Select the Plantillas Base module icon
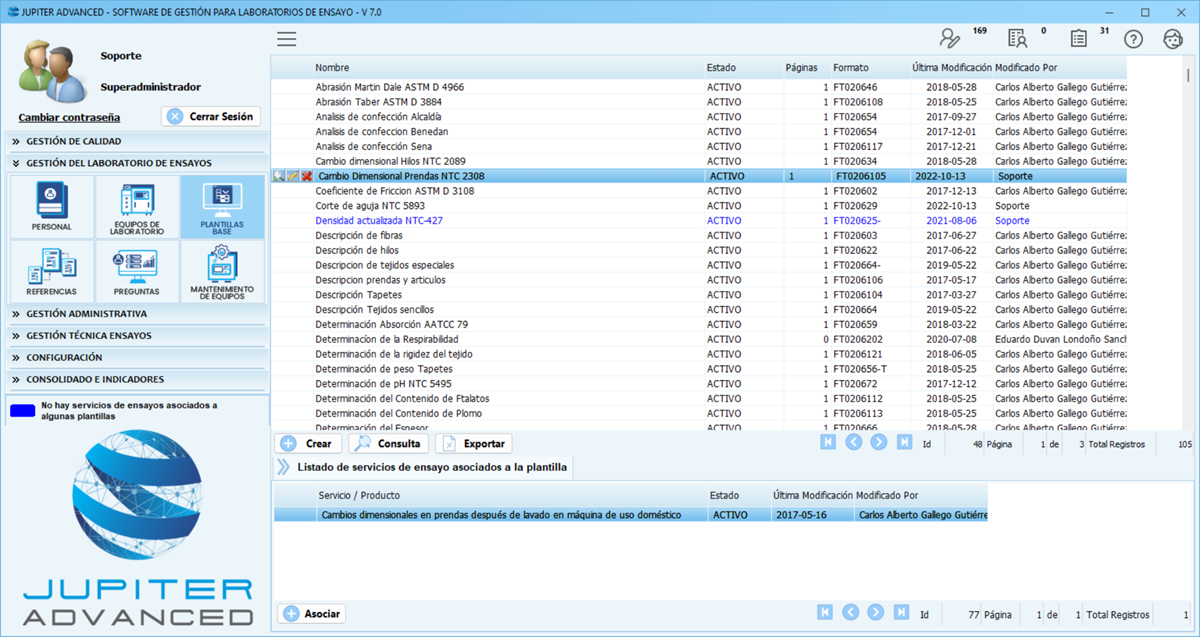The image size is (1200, 637). [222, 206]
